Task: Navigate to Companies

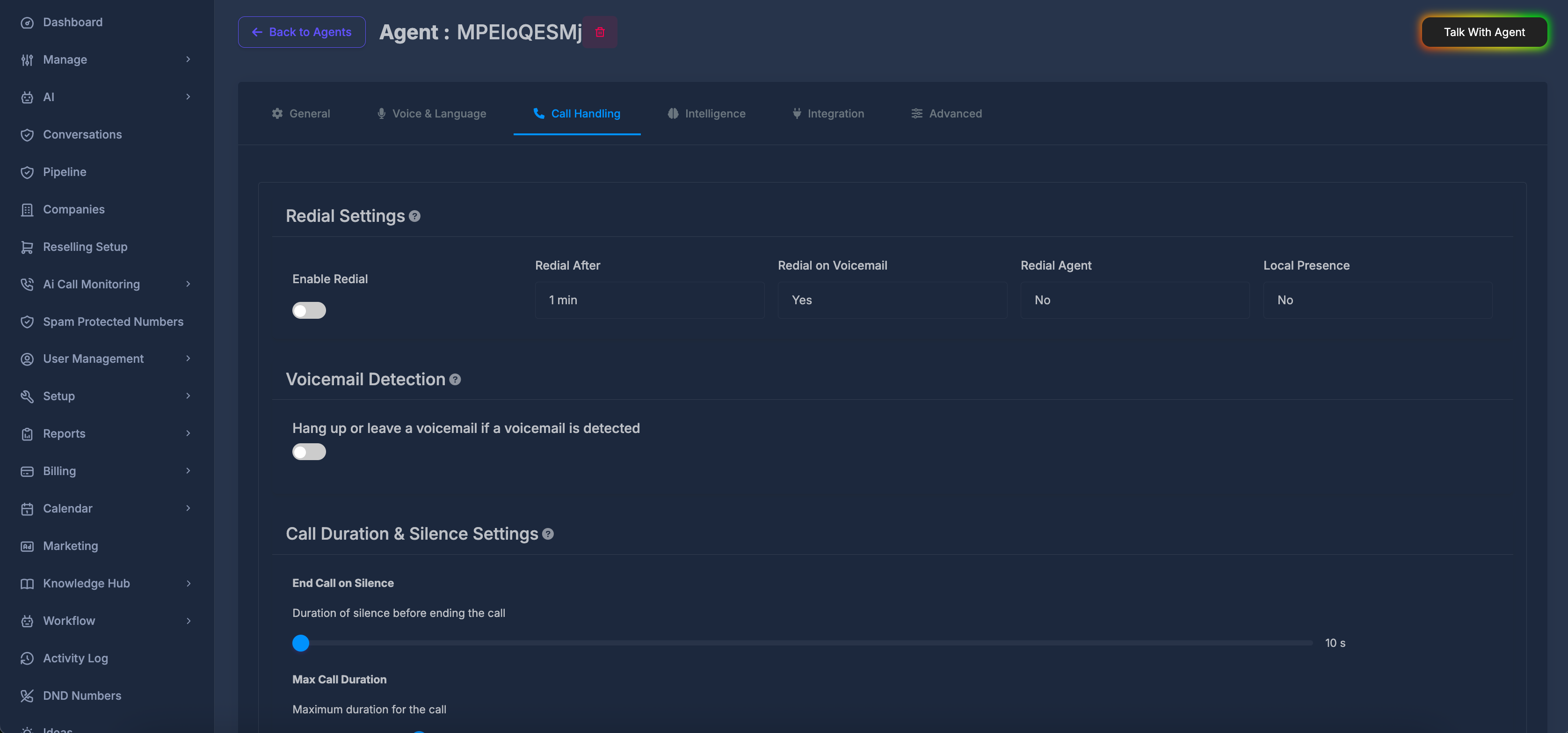Action: (73, 209)
